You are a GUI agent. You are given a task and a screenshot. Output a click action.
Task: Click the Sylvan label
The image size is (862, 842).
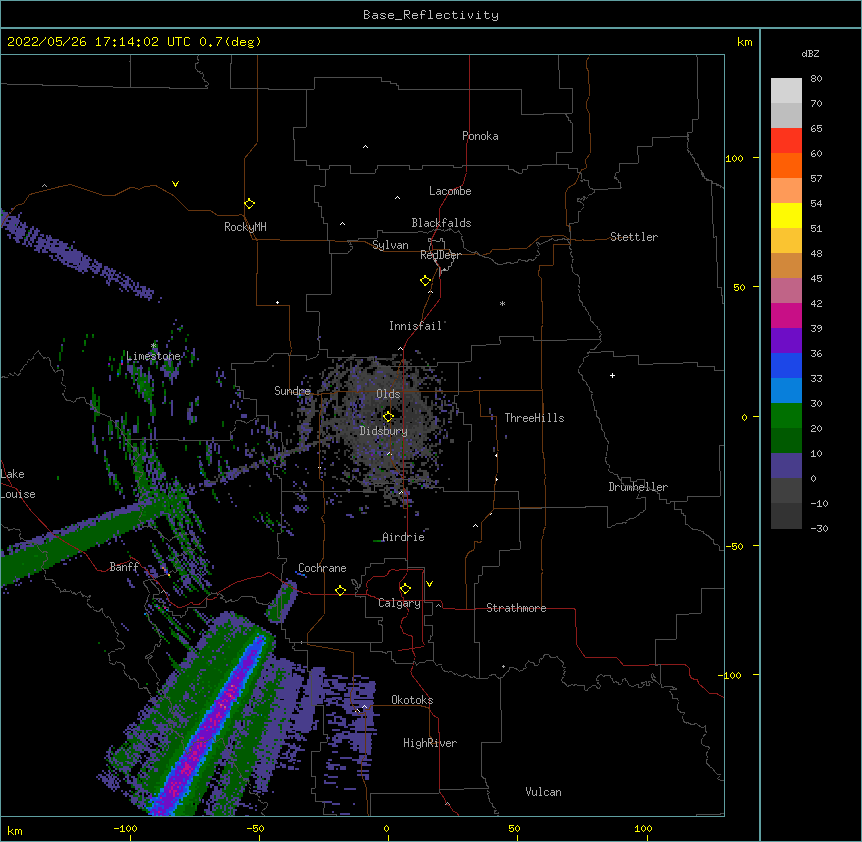click(390, 245)
